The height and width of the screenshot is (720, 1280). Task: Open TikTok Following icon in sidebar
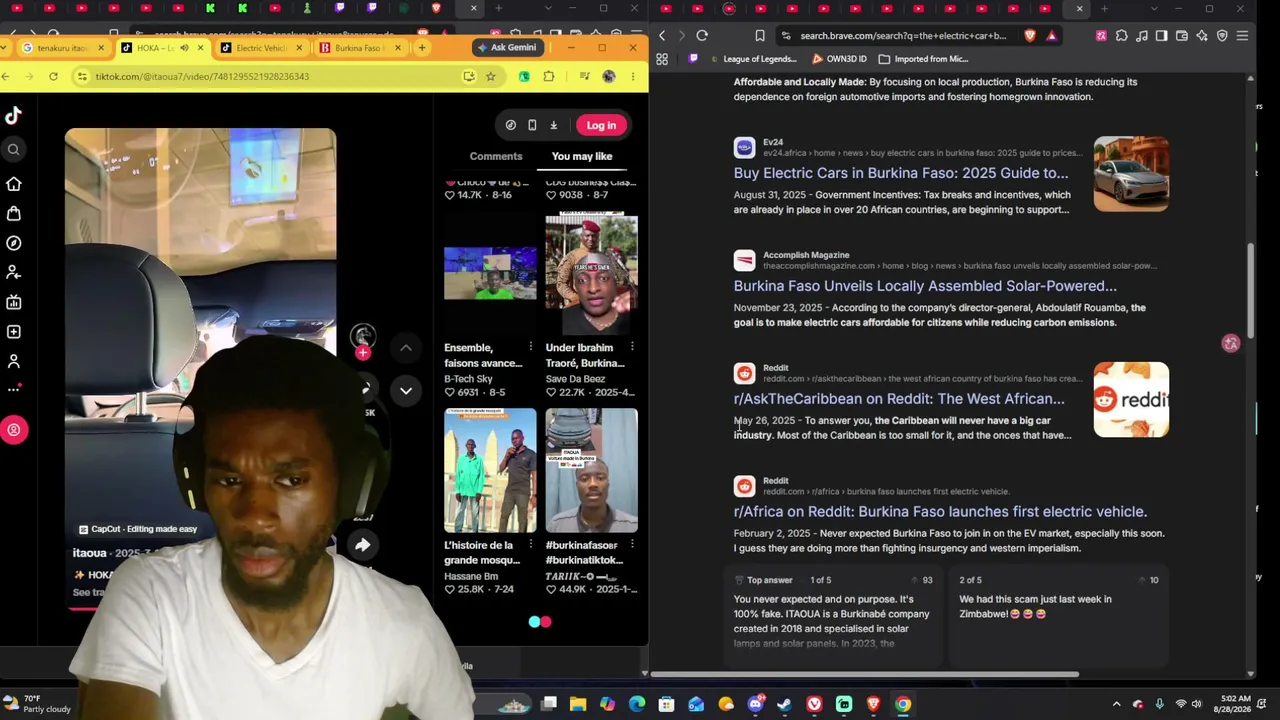pos(14,272)
